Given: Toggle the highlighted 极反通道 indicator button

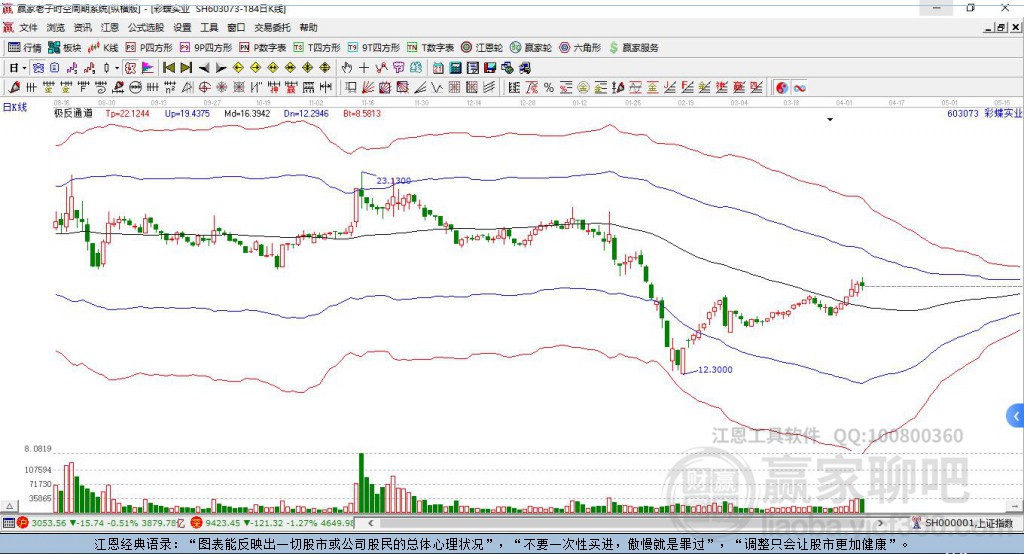Looking at the screenshot, I should click(131, 68).
